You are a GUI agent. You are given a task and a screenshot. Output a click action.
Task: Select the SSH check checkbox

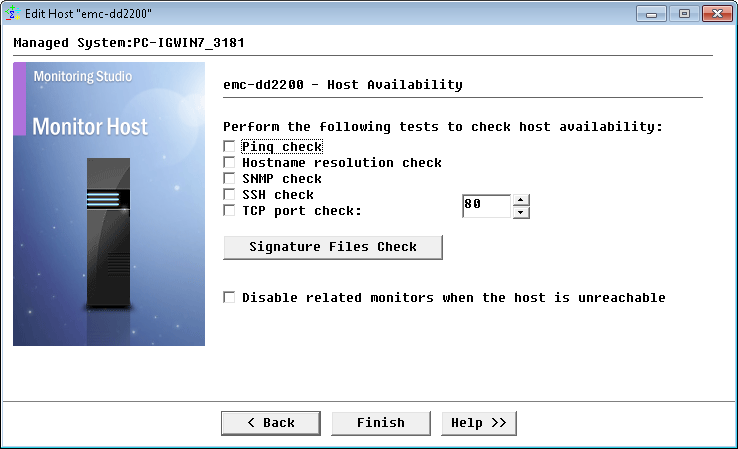(229, 194)
